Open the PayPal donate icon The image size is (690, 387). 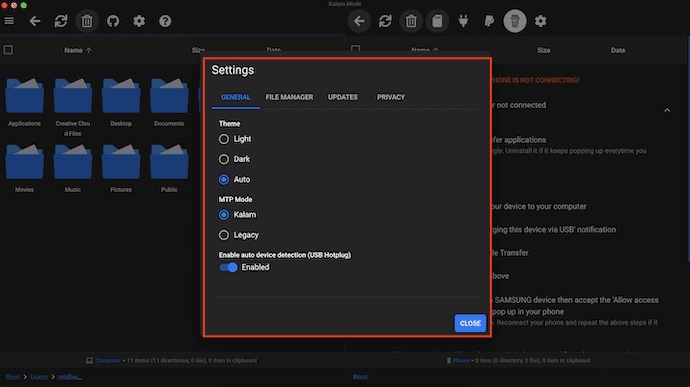point(489,21)
